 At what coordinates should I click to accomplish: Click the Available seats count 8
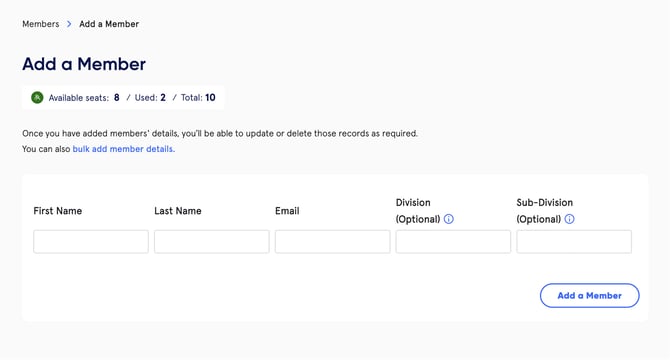click(117, 98)
